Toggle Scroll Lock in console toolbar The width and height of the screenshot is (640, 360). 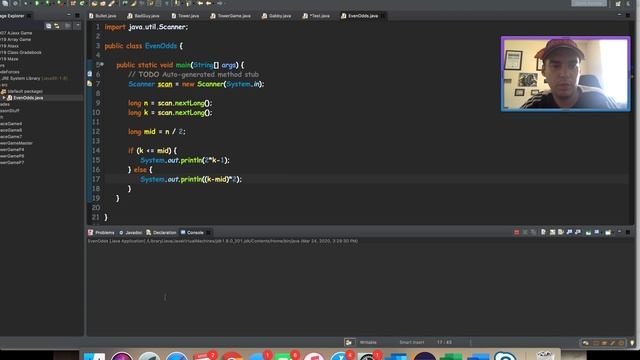(552, 232)
